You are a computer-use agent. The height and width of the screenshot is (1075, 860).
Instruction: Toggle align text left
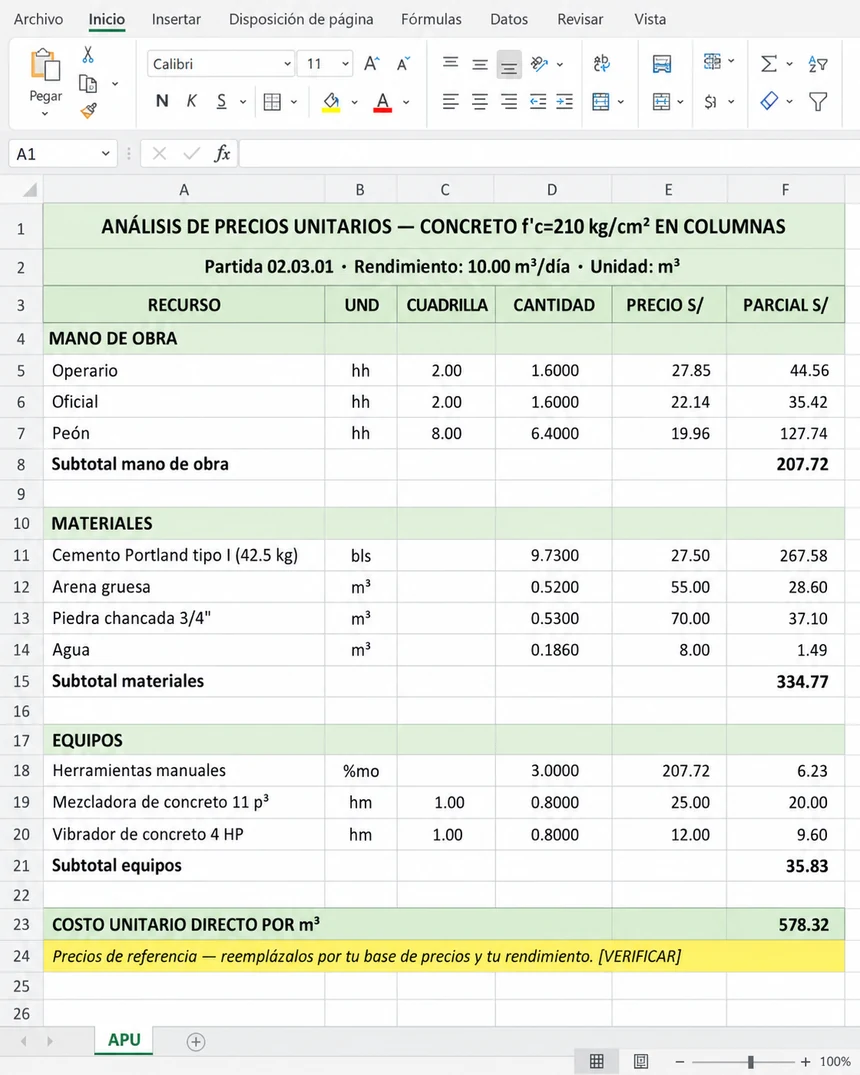tap(451, 102)
